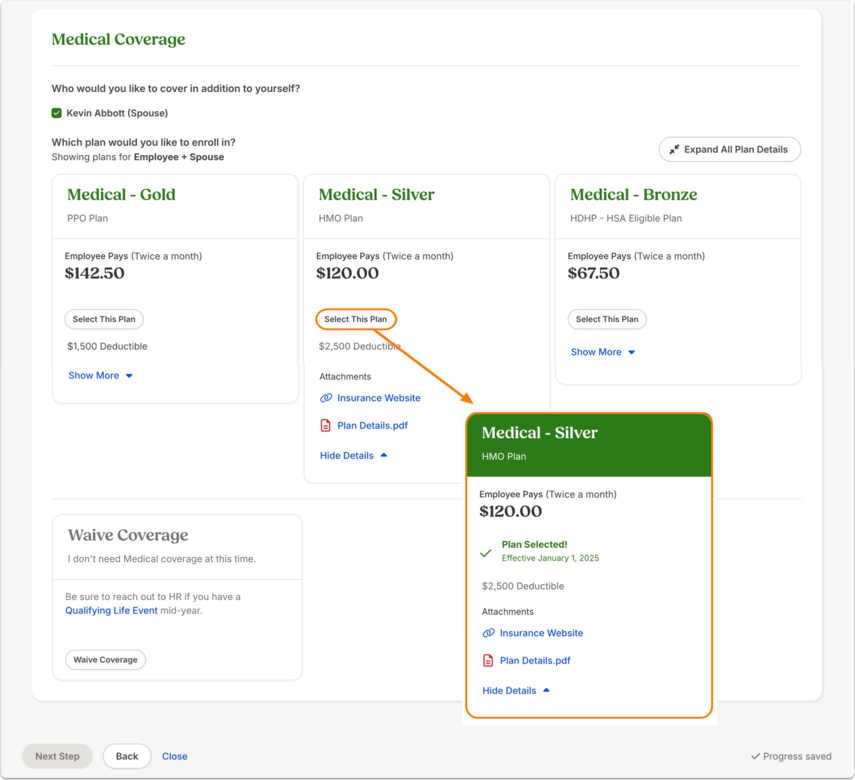The height and width of the screenshot is (780, 855).
Task: Click the Medical - Gold plan title
Action: click(121, 195)
